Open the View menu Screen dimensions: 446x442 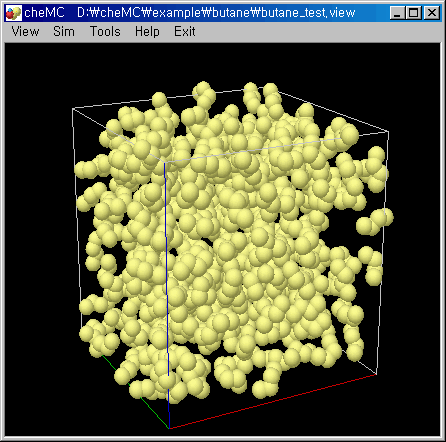pos(25,32)
